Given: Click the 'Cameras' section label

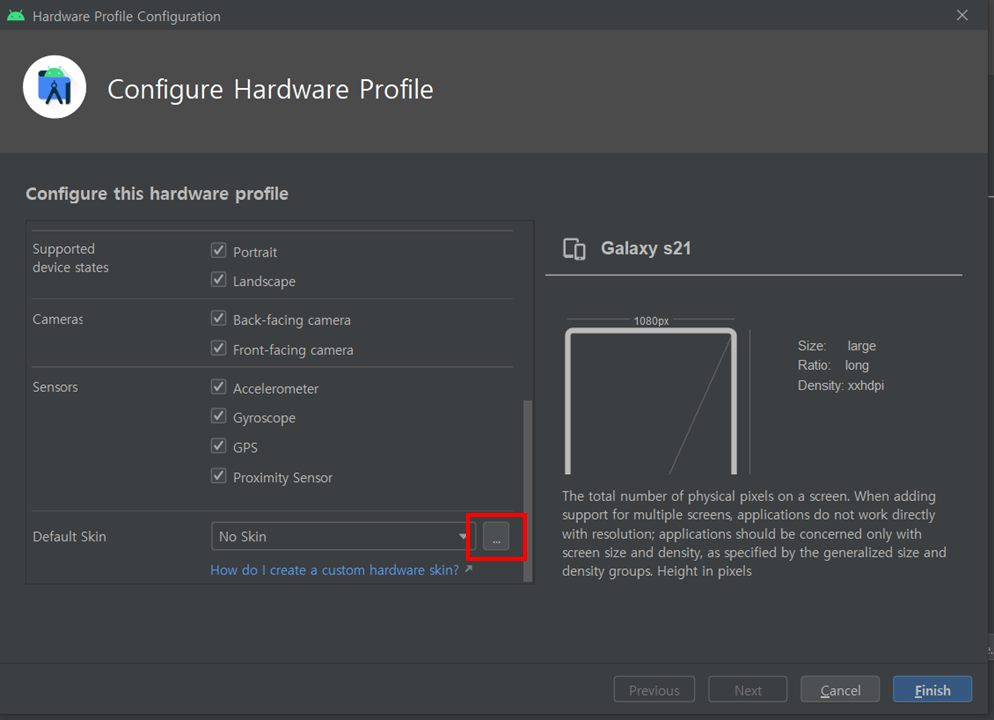Looking at the screenshot, I should click(58, 319).
